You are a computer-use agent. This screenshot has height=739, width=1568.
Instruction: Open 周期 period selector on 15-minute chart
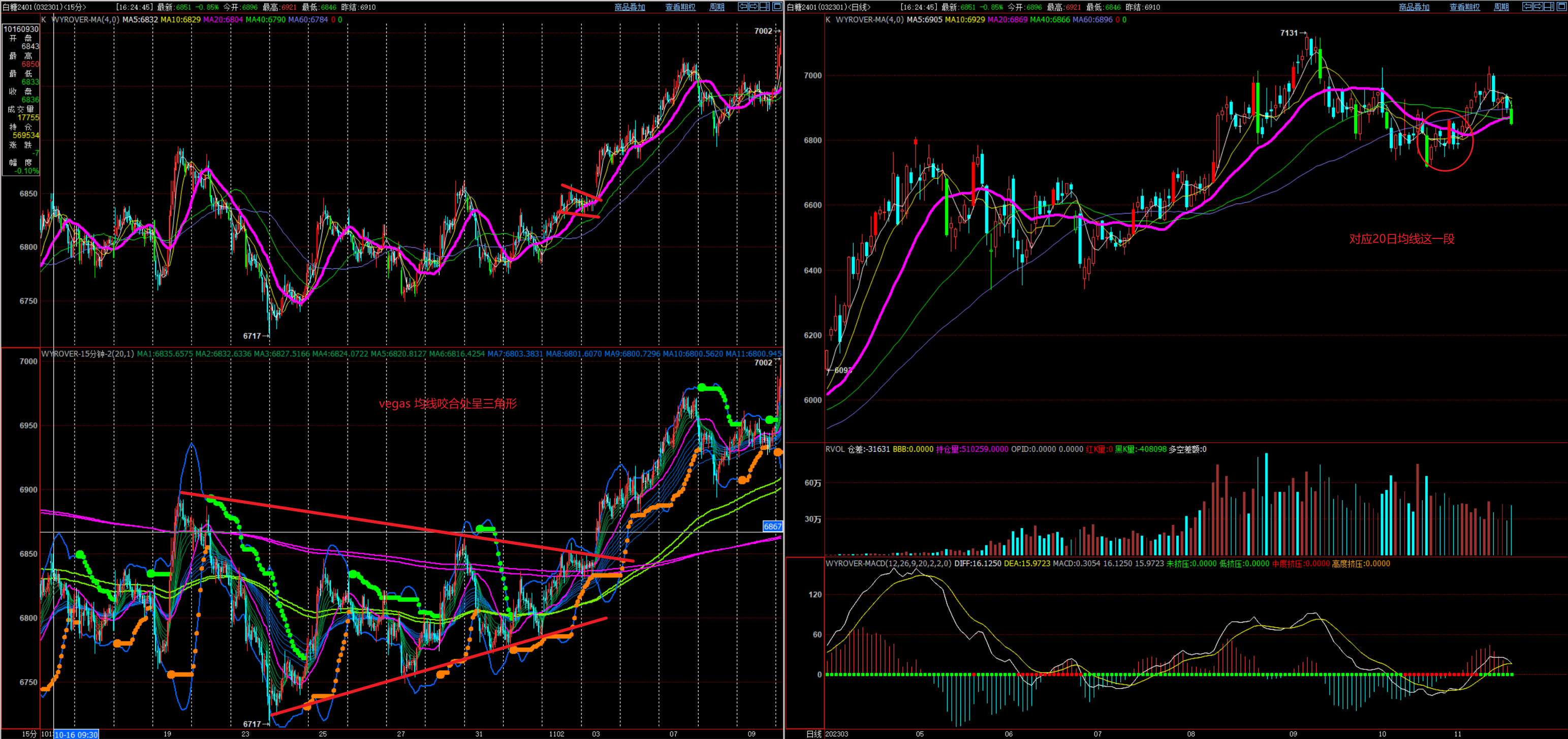click(x=716, y=7)
